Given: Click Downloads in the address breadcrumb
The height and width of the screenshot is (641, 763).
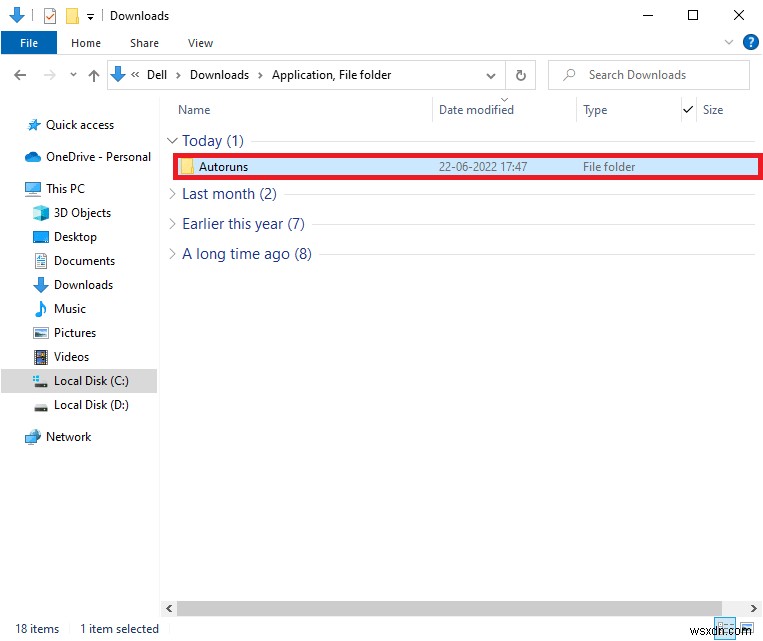Looking at the screenshot, I should pos(219,75).
